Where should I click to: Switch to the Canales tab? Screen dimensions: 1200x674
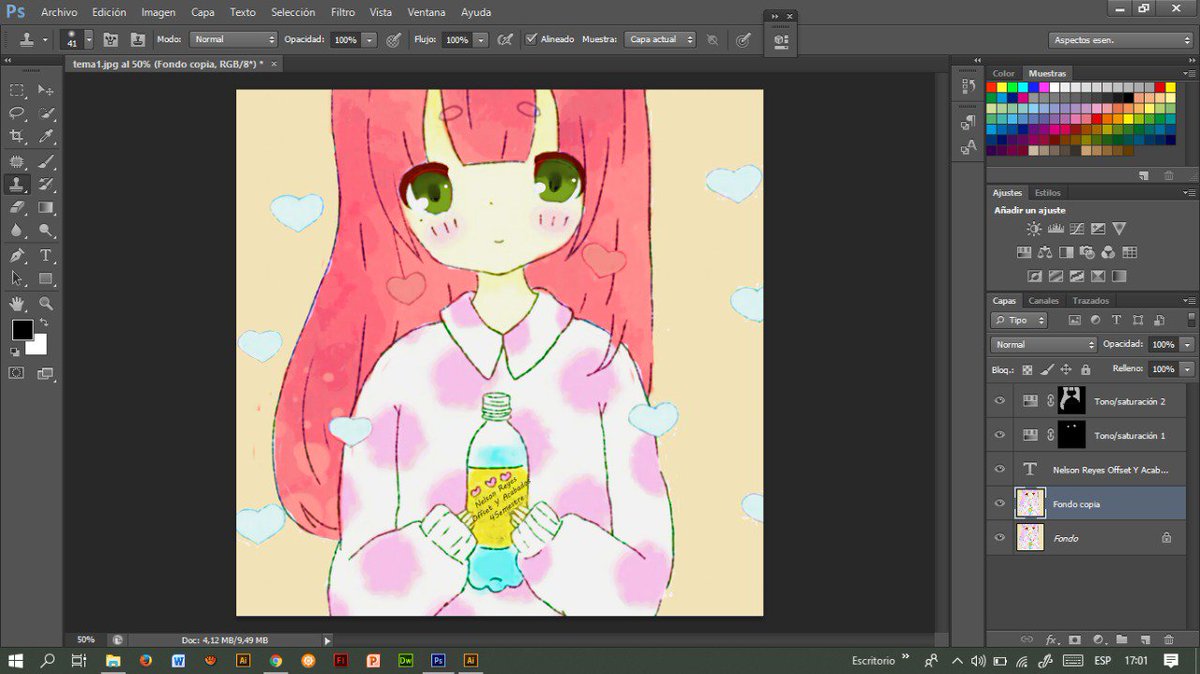pyautogui.click(x=1044, y=301)
